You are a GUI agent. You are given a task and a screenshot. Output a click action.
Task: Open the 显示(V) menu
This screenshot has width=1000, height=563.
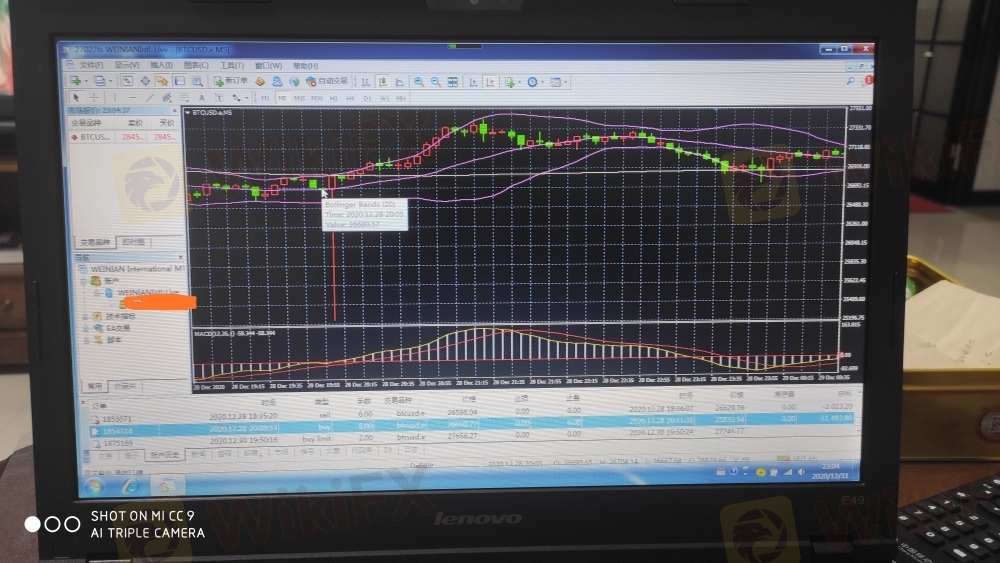(x=126, y=64)
